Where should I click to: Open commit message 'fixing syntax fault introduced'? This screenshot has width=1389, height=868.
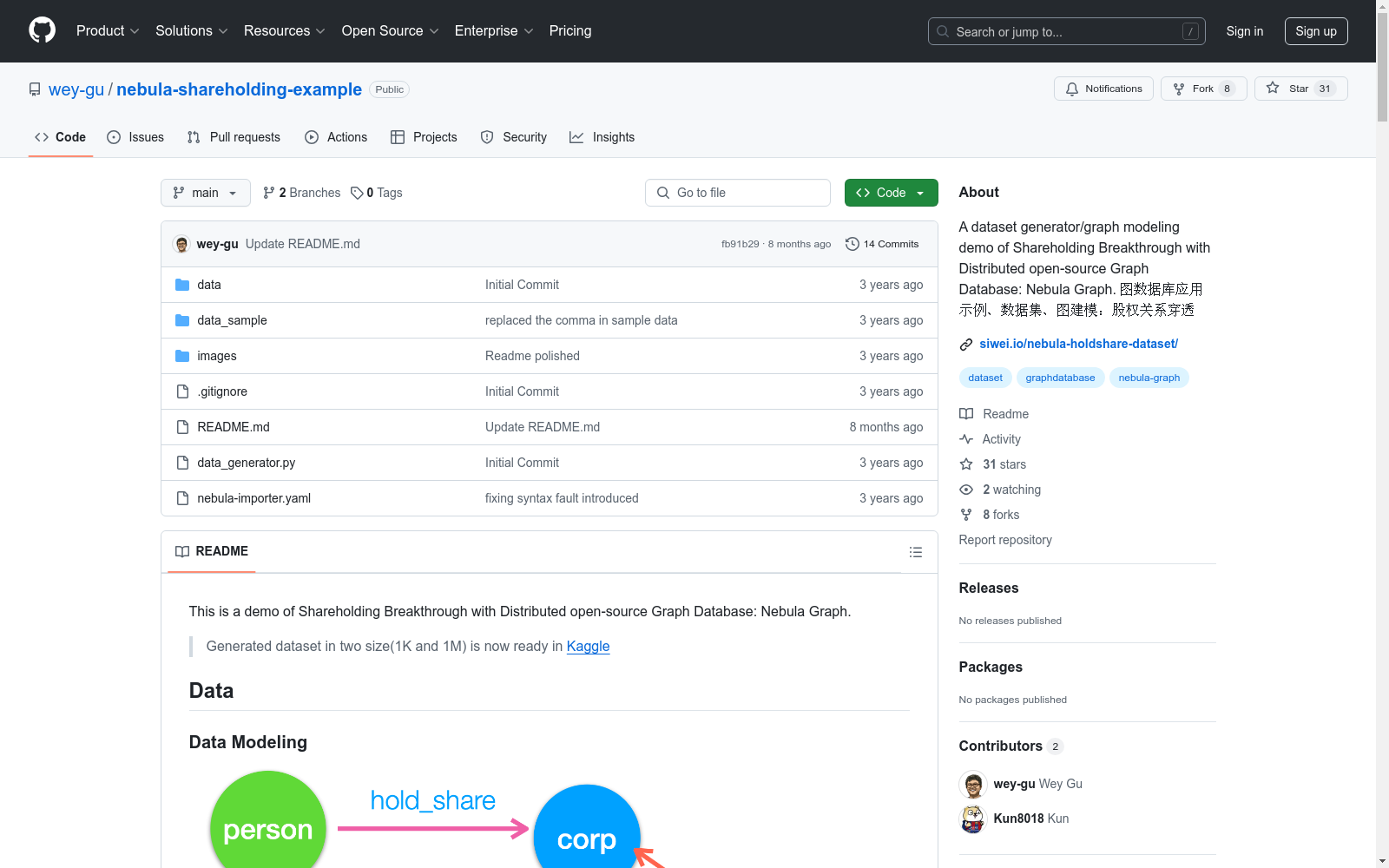[x=562, y=498]
